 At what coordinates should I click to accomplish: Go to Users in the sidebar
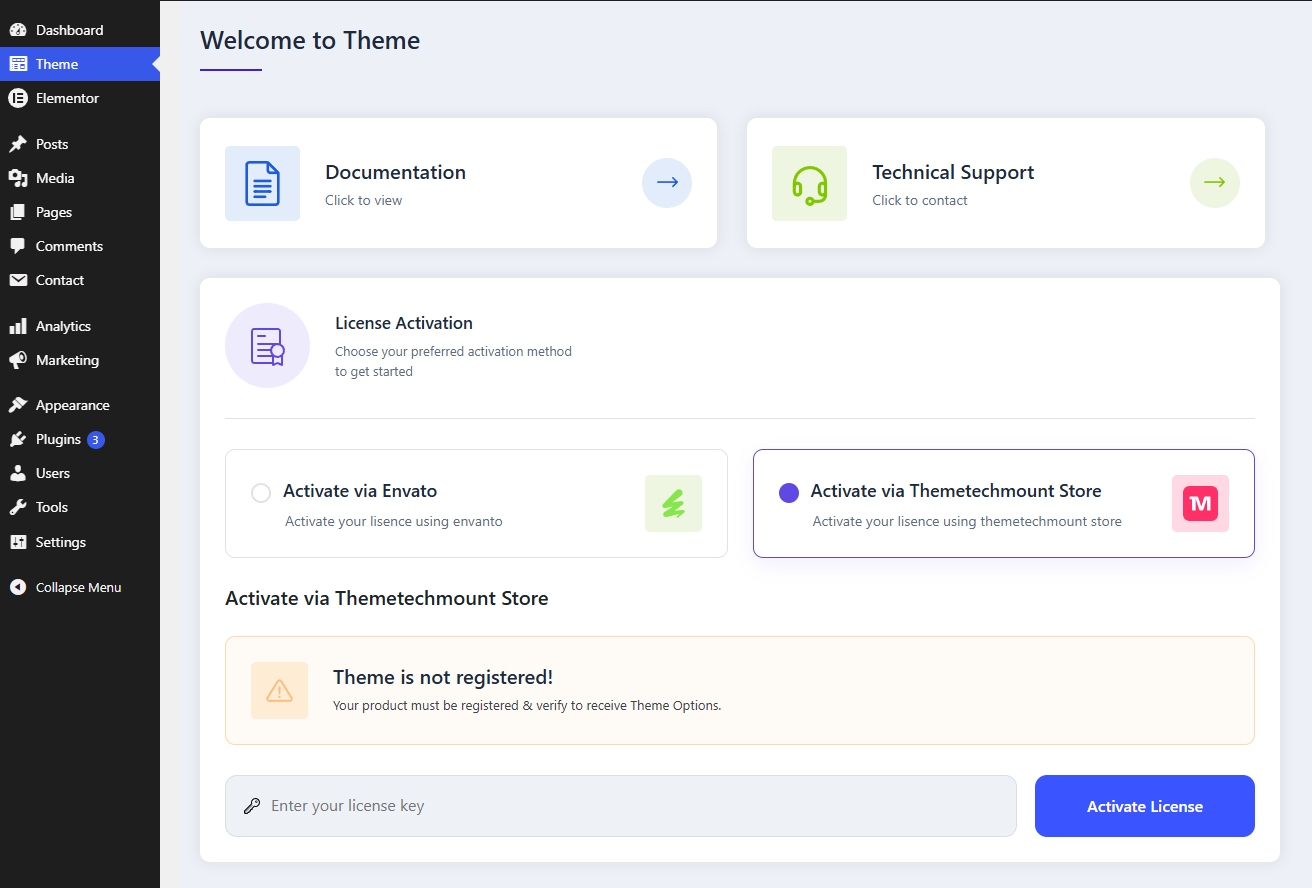tap(80, 473)
